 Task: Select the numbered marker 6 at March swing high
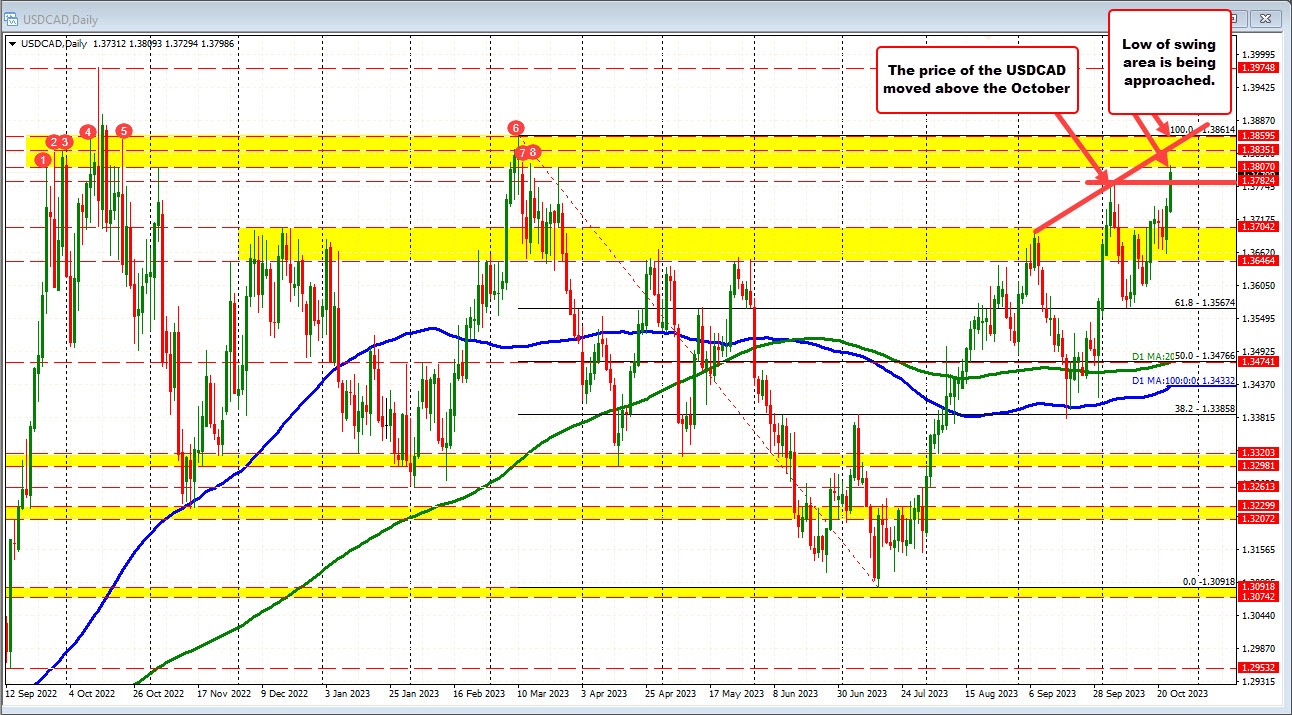[516, 128]
